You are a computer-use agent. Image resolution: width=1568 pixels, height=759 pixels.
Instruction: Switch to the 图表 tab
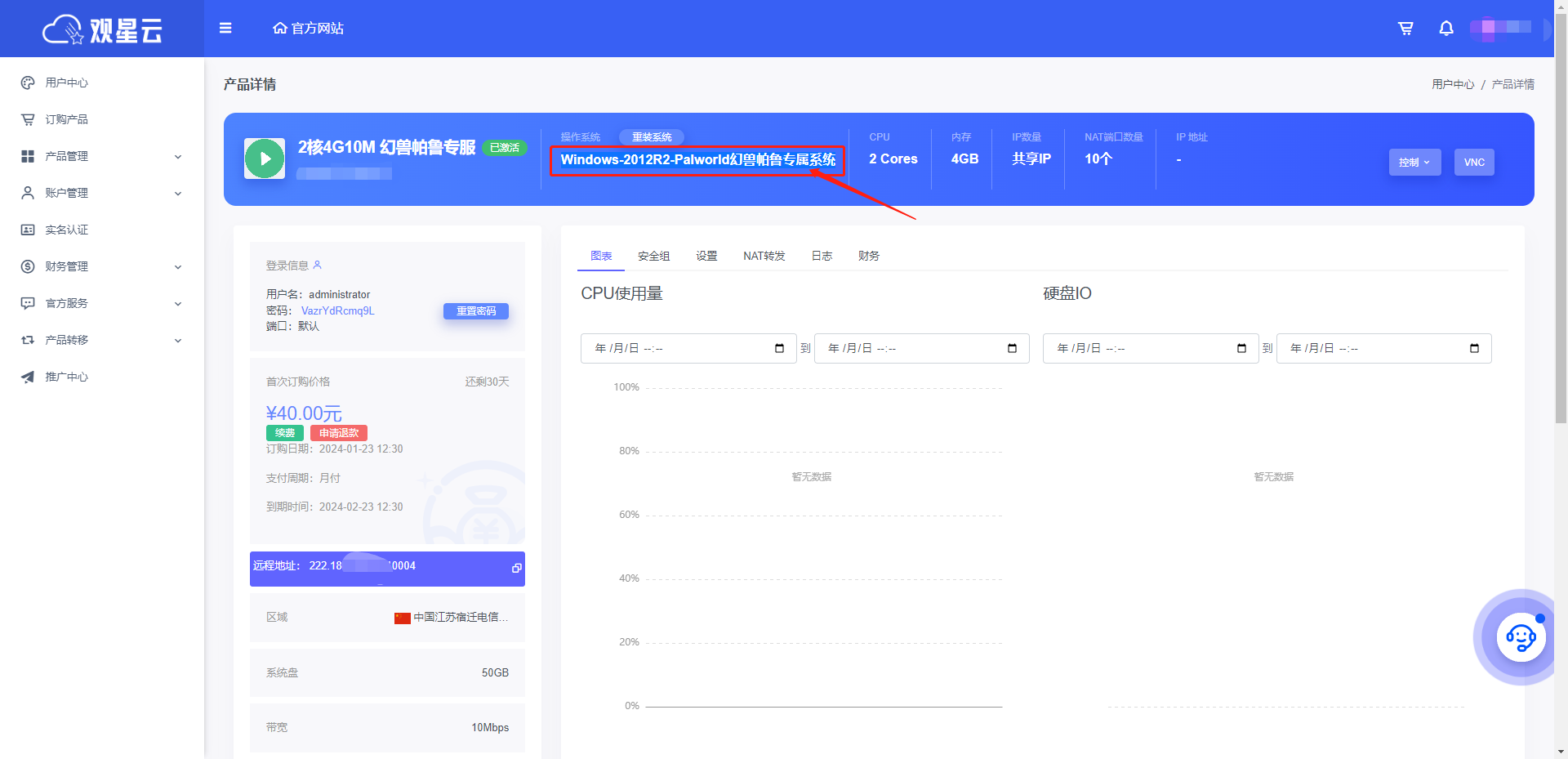(601, 256)
